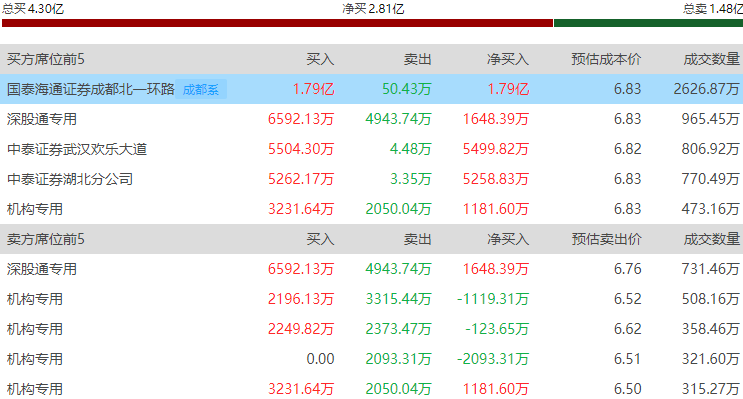
Task: Click the 预估成本价 column header
Action: click(x=606, y=59)
